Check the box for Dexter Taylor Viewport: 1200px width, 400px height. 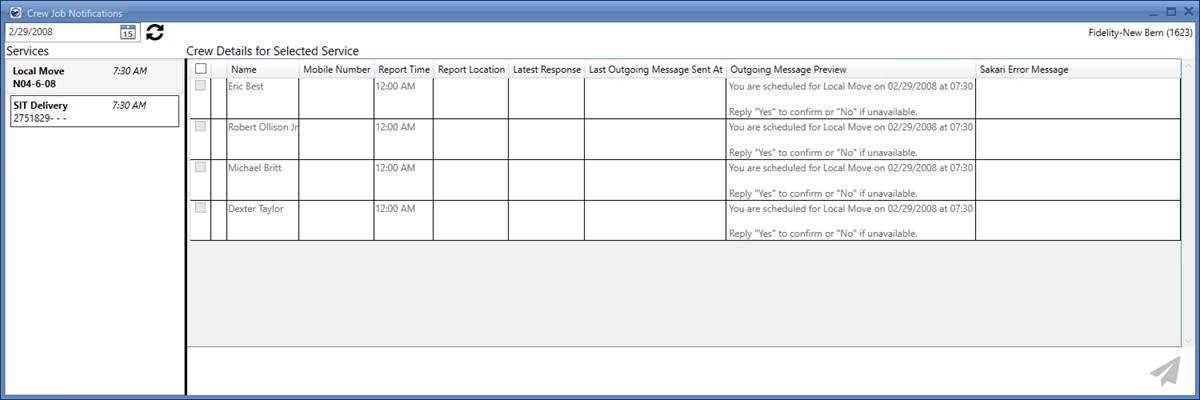point(201,208)
